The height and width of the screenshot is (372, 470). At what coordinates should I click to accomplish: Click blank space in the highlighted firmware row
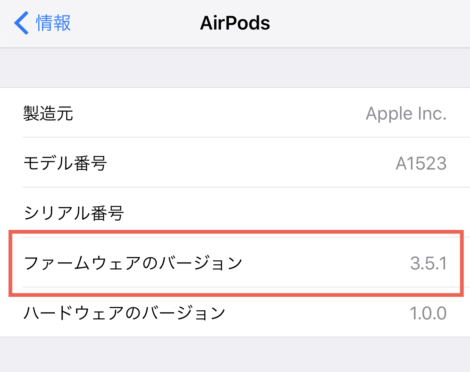point(327,263)
